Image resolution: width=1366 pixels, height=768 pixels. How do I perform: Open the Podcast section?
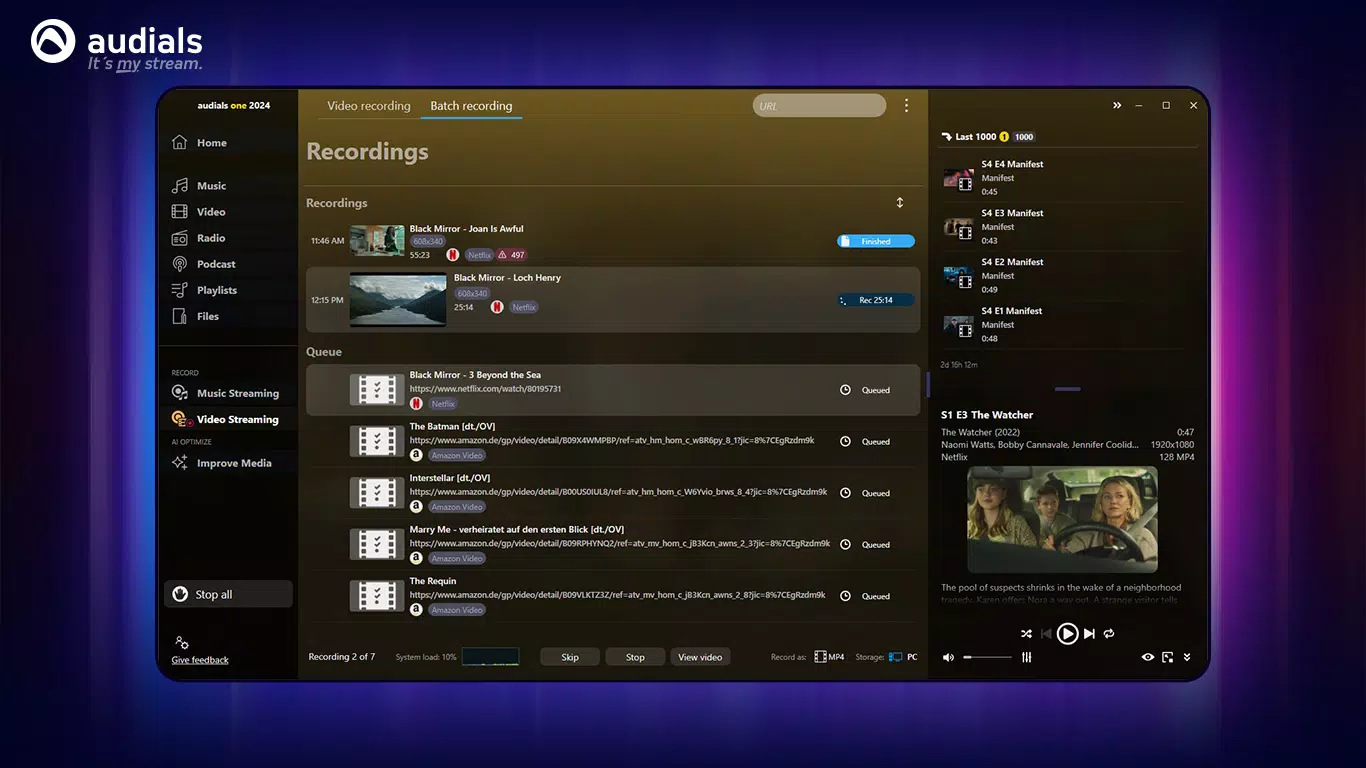(x=204, y=264)
